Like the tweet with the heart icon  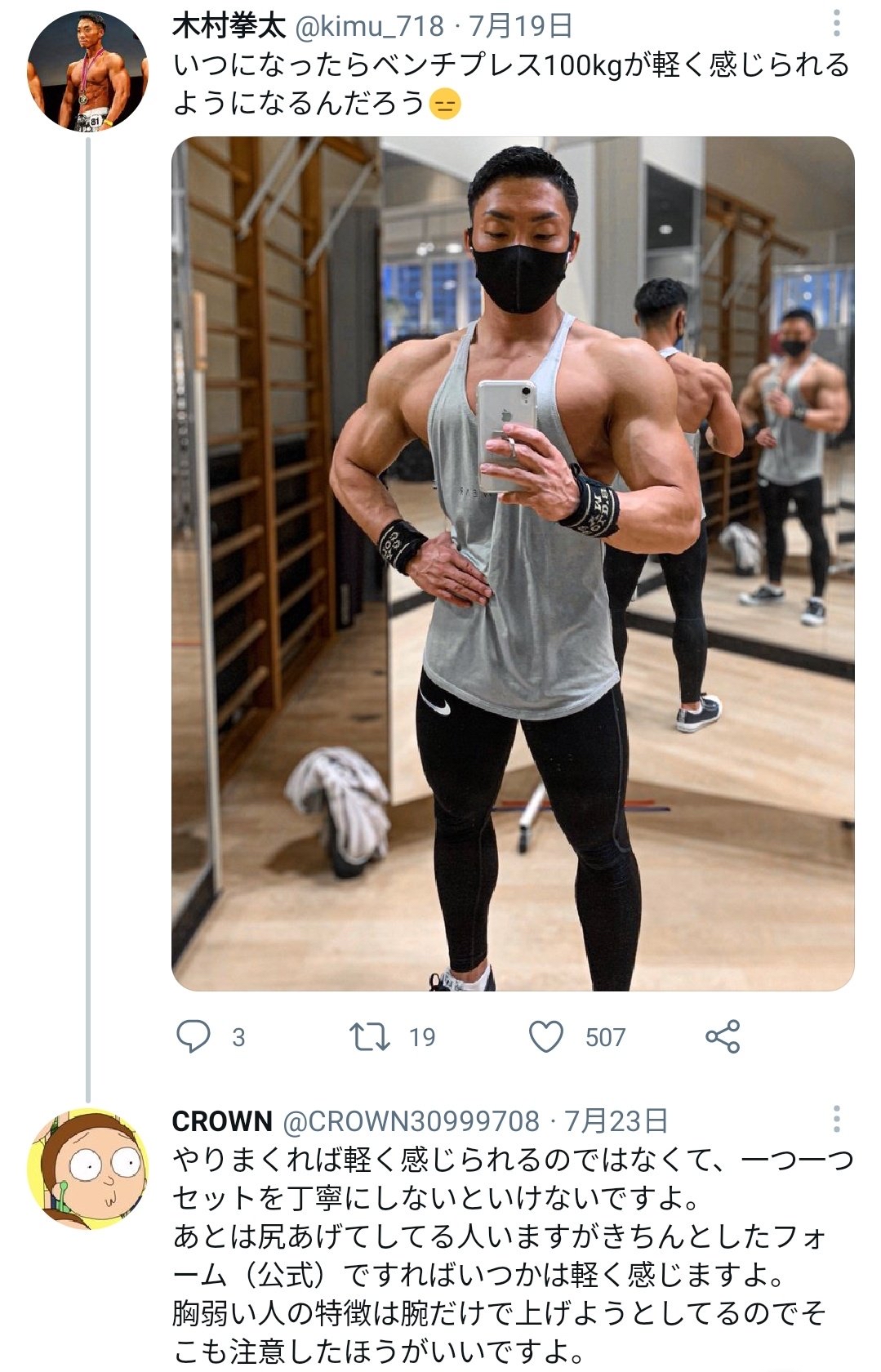pyautogui.click(x=546, y=1036)
